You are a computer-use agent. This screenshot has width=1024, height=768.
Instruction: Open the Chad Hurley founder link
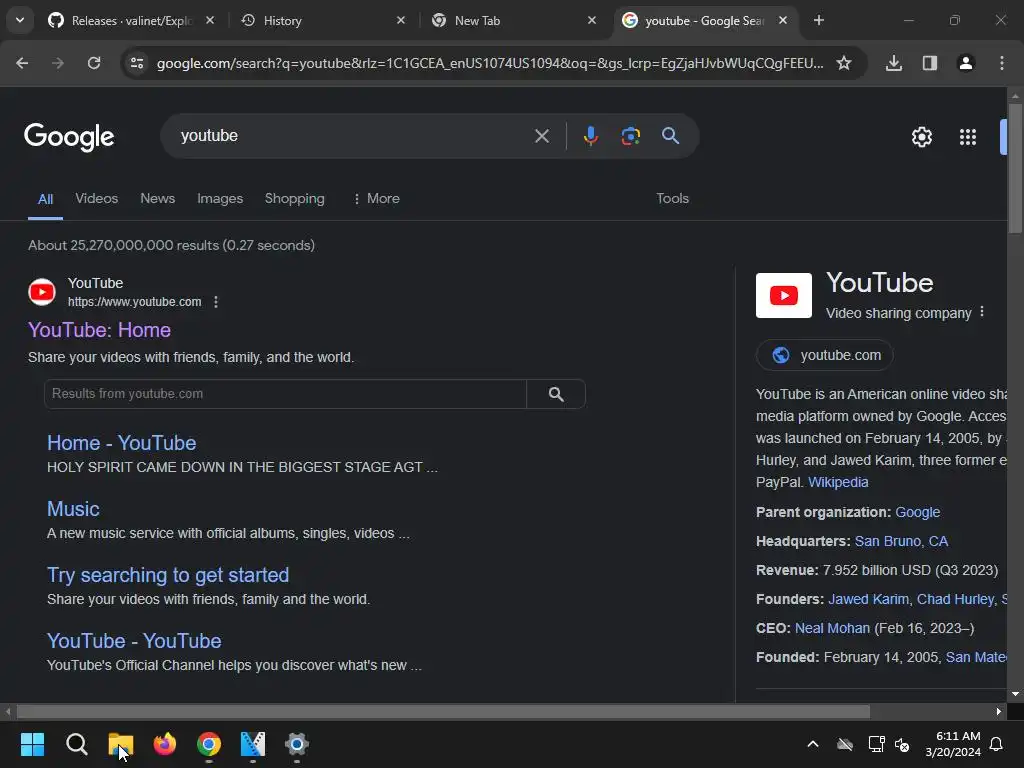tap(955, 599)
